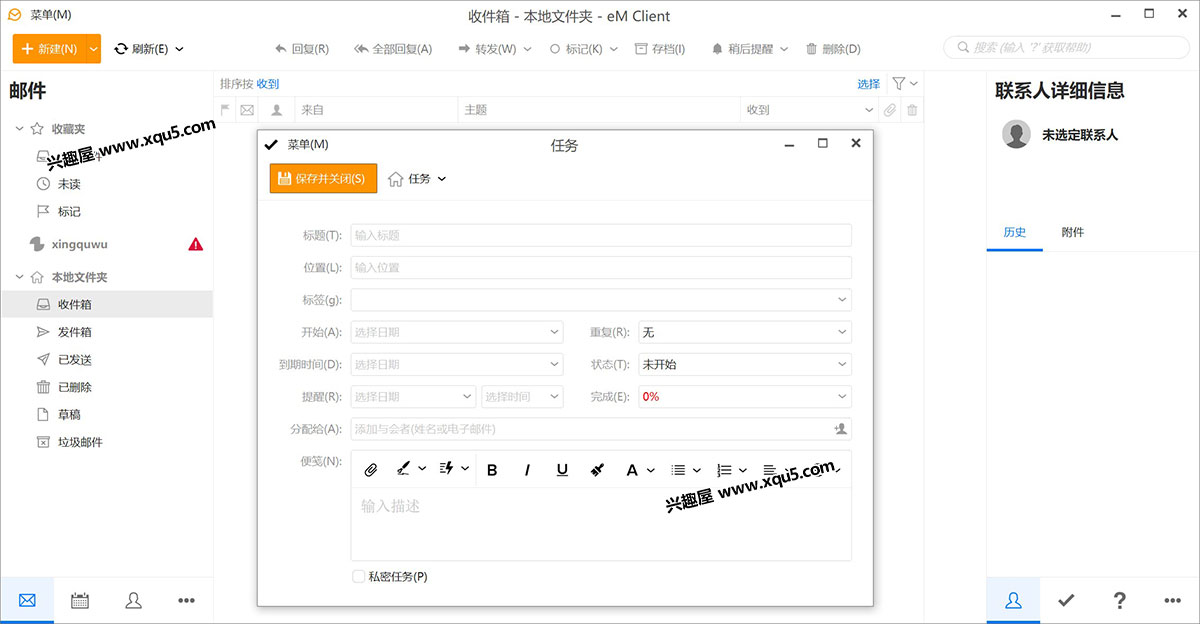The height and width of the screenshot is (624, 1200).
Task: Open more options dots in right sidebar bottom
Action: (x=1173, y=600)
